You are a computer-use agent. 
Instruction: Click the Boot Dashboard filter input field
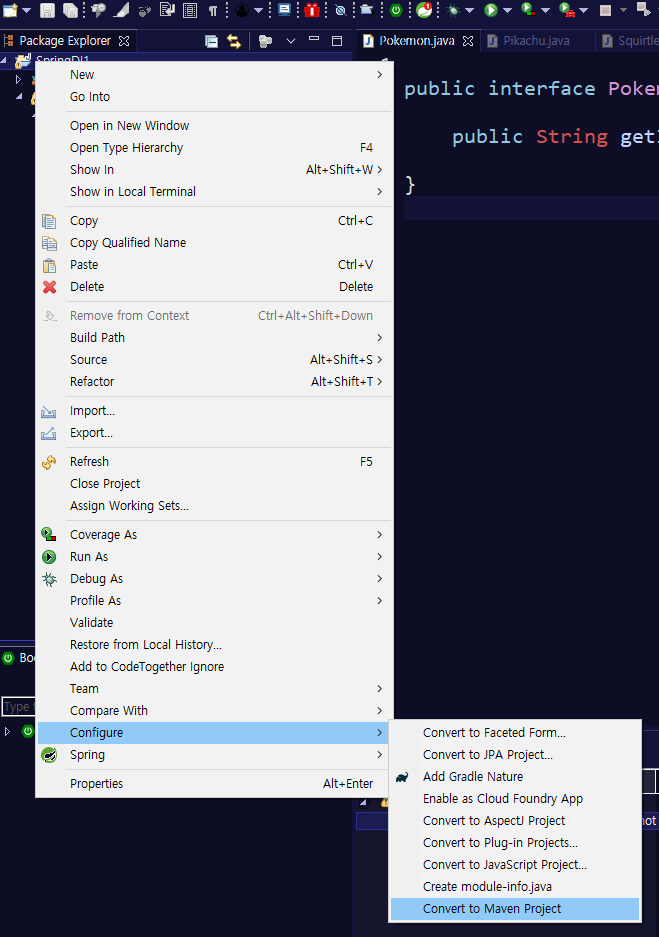pos(18,707)
